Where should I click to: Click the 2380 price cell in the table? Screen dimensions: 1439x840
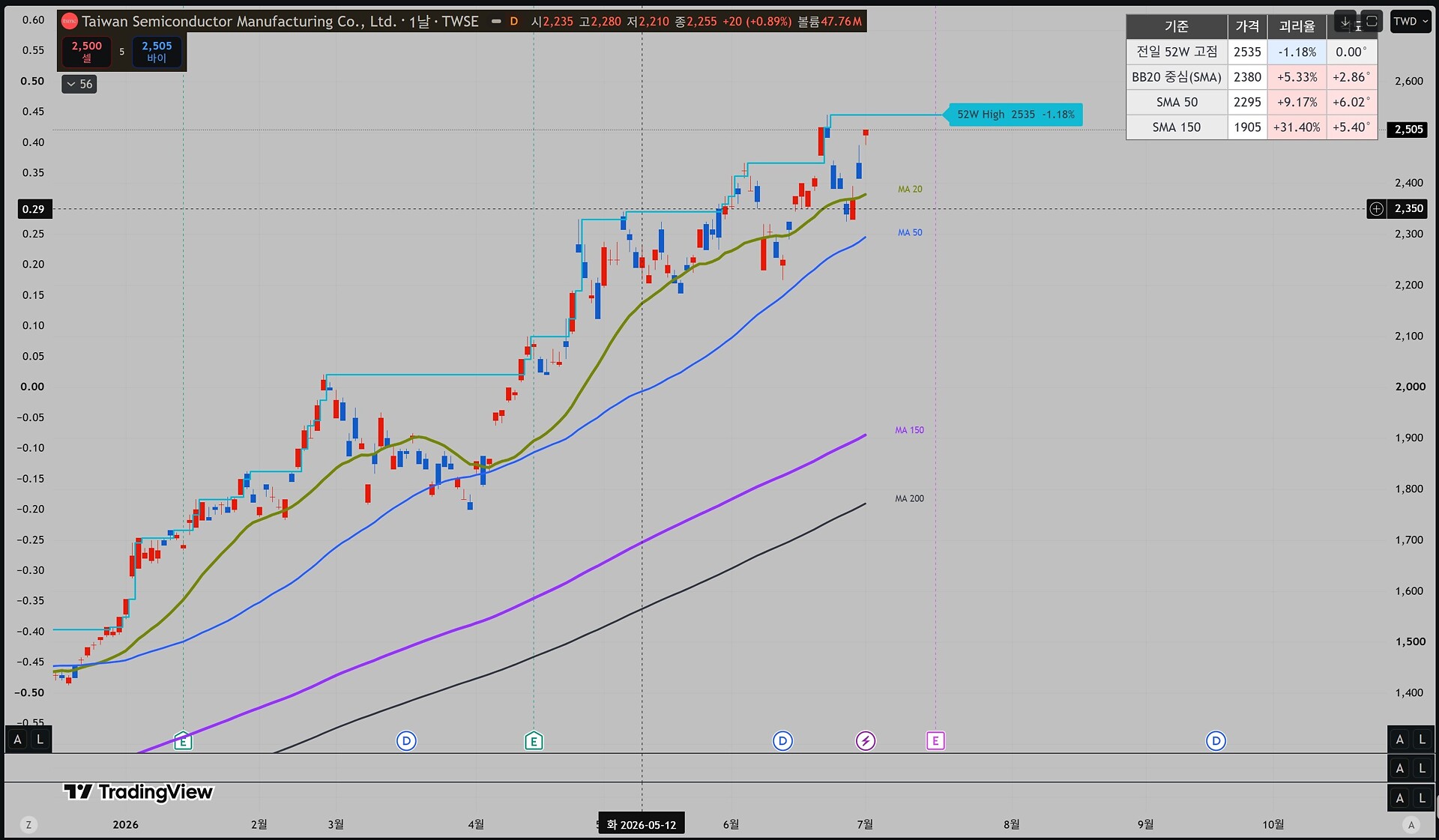[x=1247, y=77]
